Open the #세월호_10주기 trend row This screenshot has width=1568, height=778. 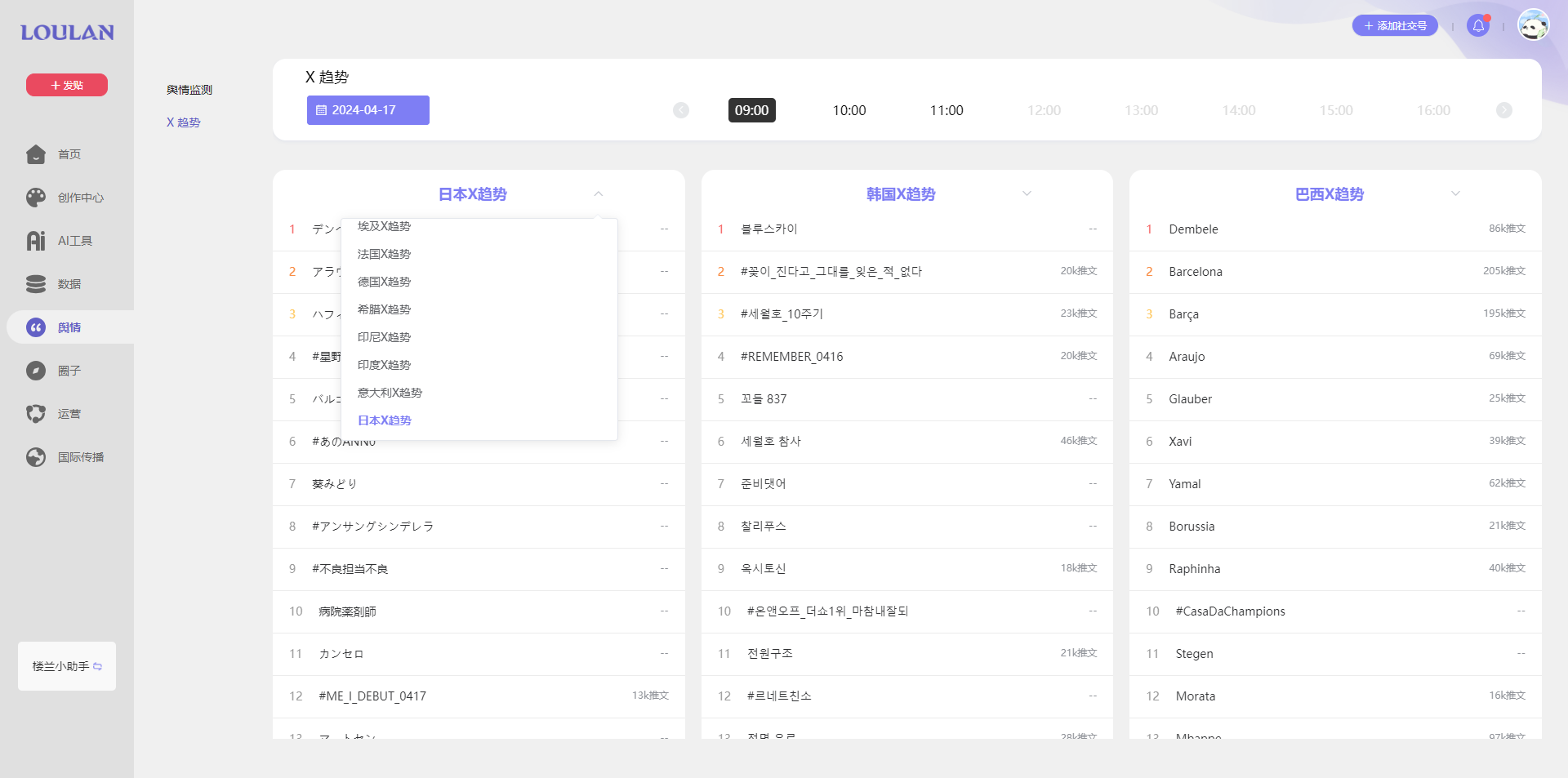click(907, 314)
